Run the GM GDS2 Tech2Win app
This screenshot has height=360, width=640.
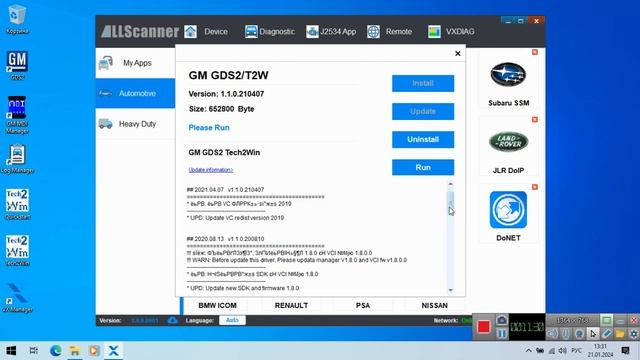[423, 167]
